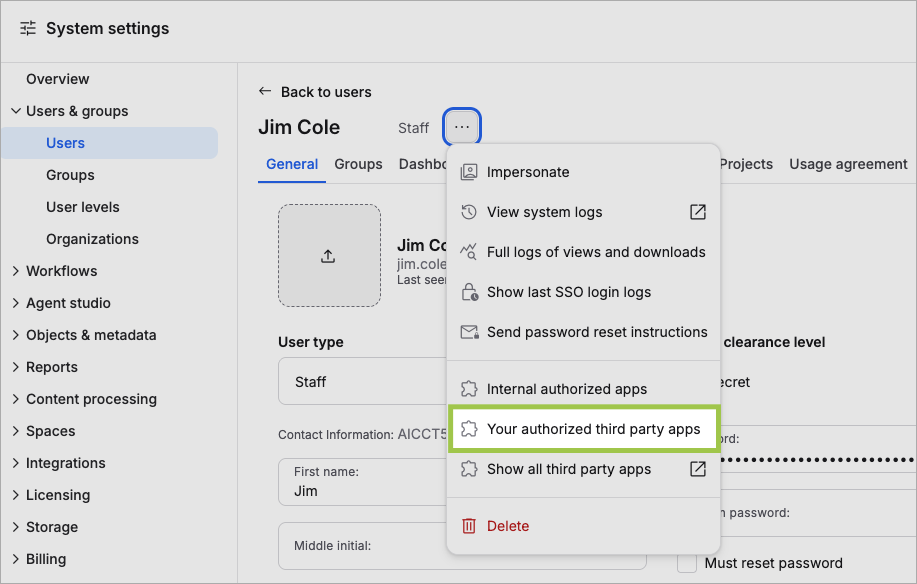The image size is (917, 584).
Task: Click the Staff label beside Jim Cole
Action: pyautogui.click(x=413, y=128)
